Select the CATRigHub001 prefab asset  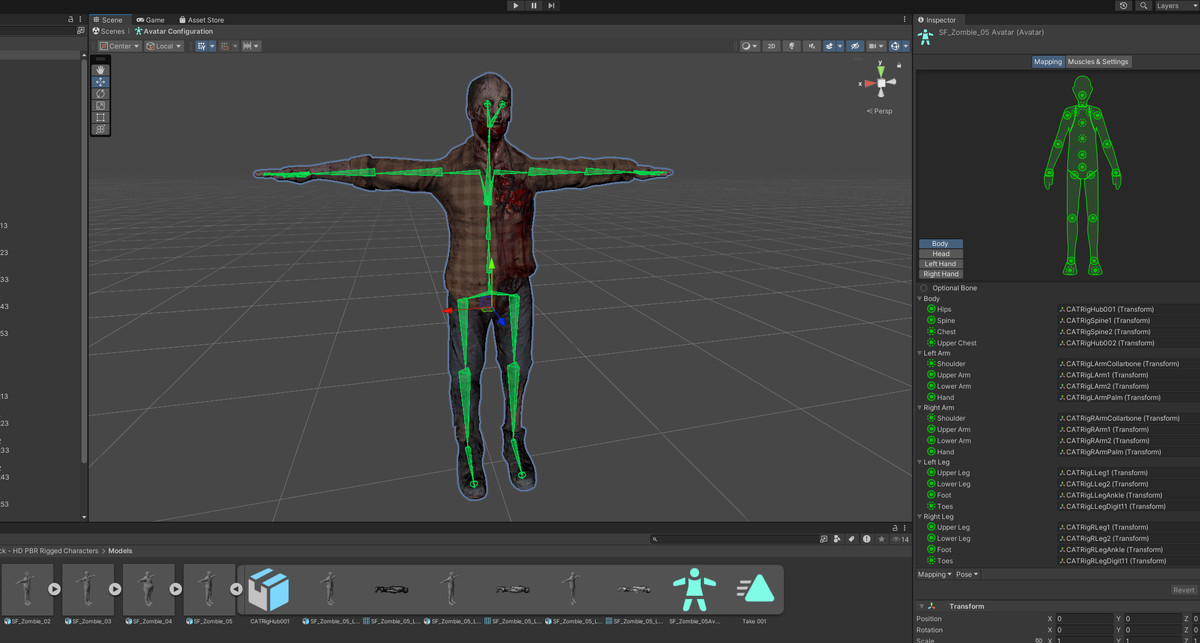tap(268, 597)
